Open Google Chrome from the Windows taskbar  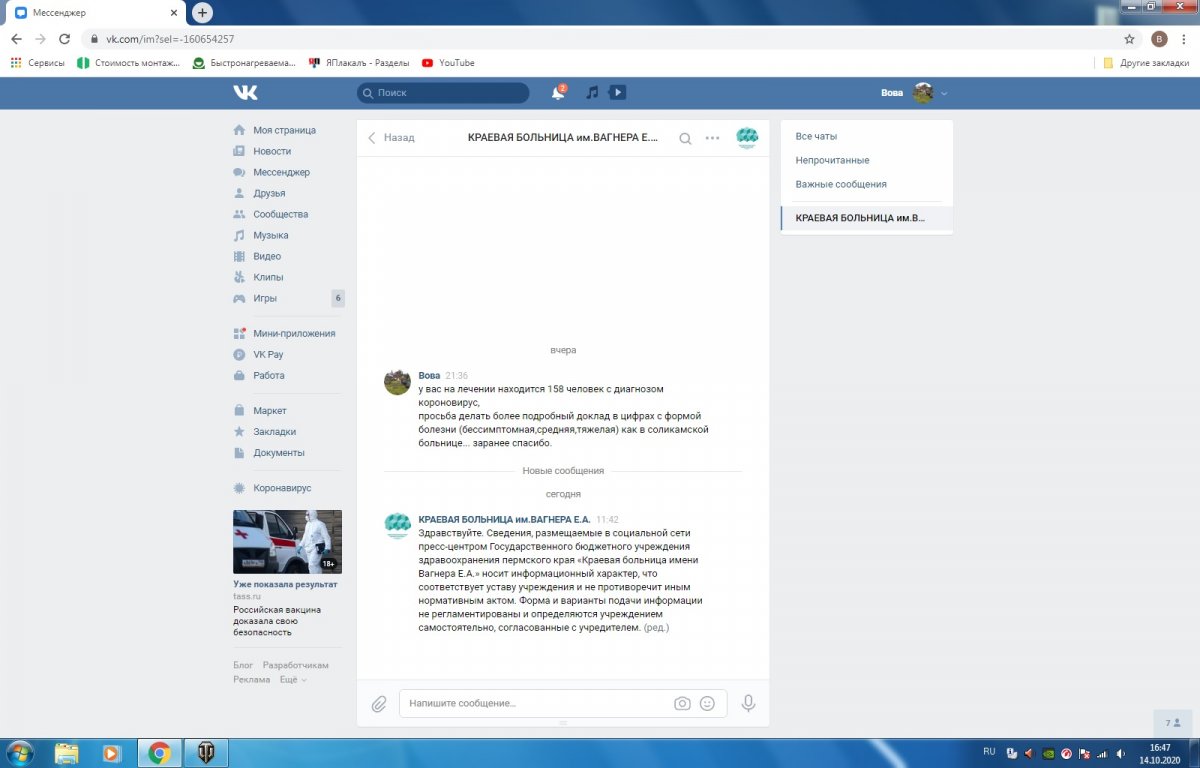click(x=159, y=752)
